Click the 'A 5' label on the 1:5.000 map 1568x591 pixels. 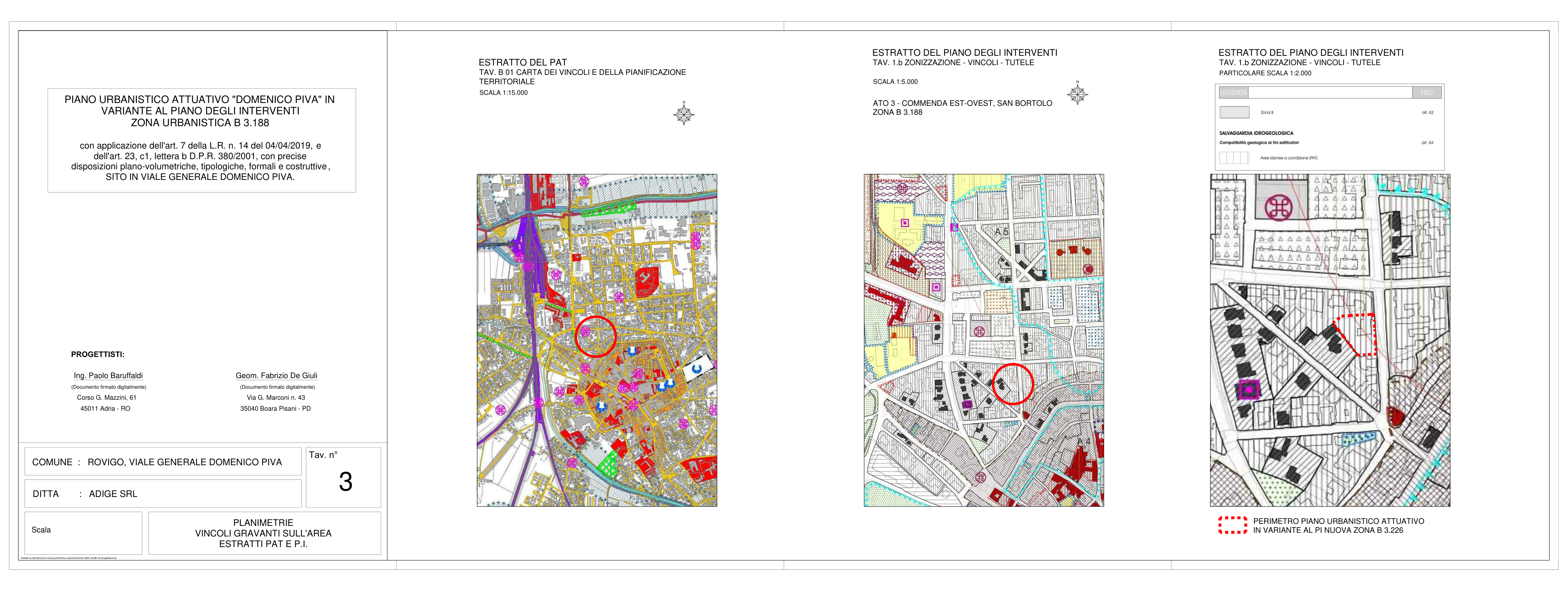pos(1002,232)
